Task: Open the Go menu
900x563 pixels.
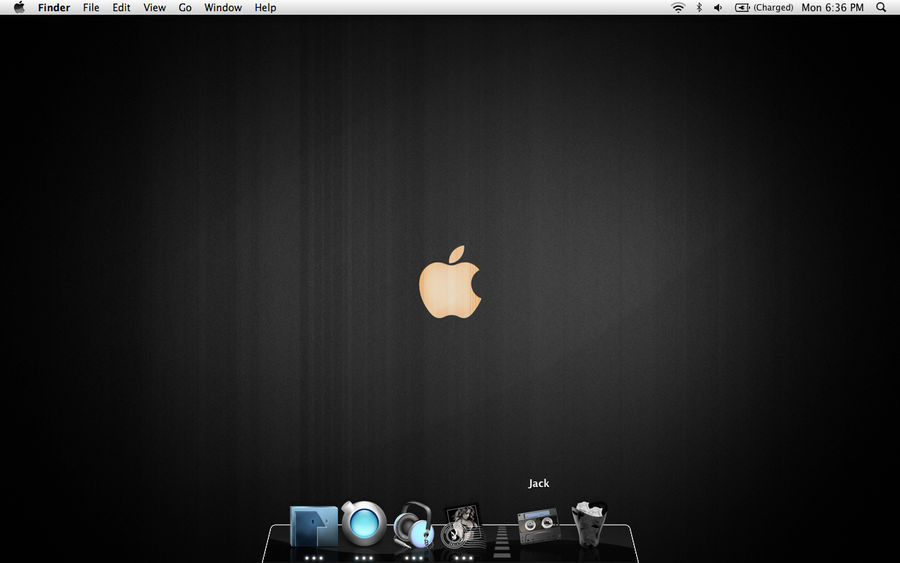Action: pos(185,7)
